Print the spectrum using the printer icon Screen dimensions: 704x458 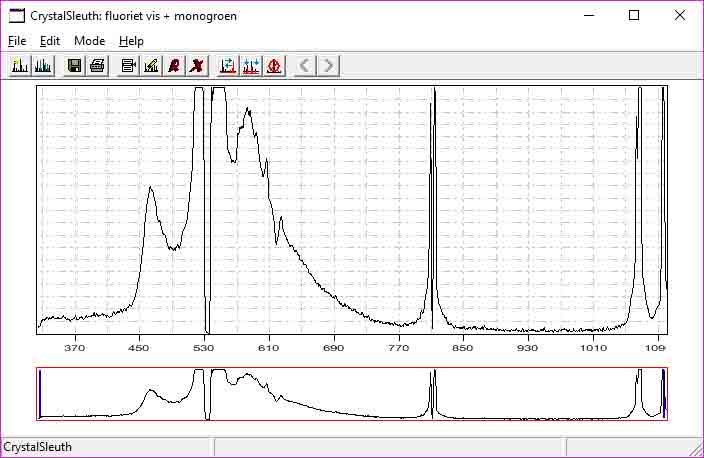[x=97, y=66]
